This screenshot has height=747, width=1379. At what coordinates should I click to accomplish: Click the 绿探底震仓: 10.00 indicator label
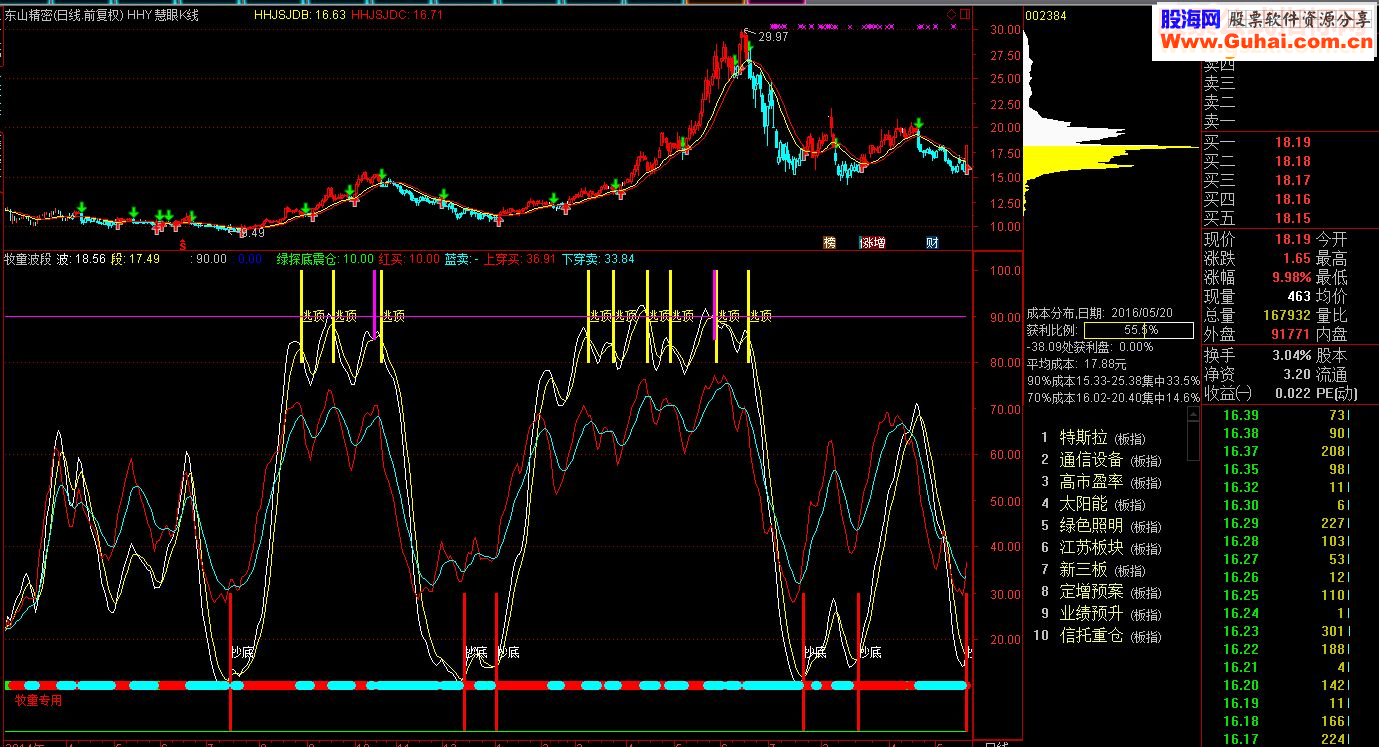325,259
